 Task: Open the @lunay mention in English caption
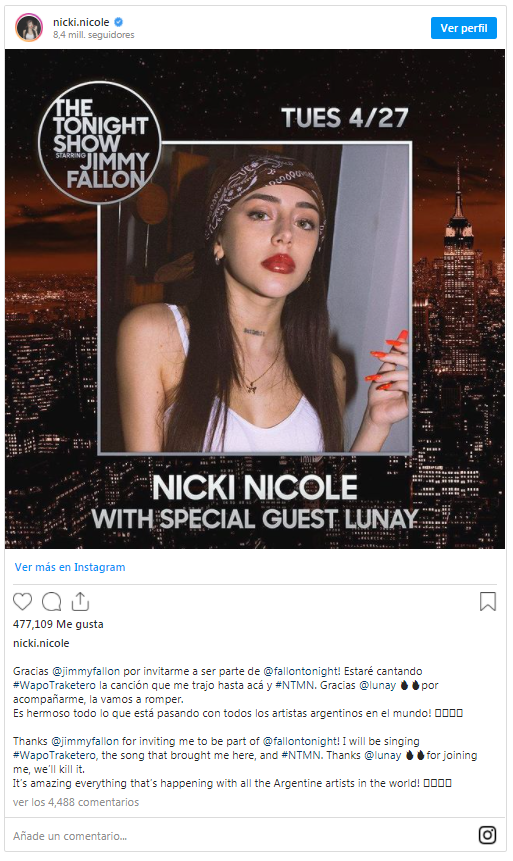coord(383,755)
